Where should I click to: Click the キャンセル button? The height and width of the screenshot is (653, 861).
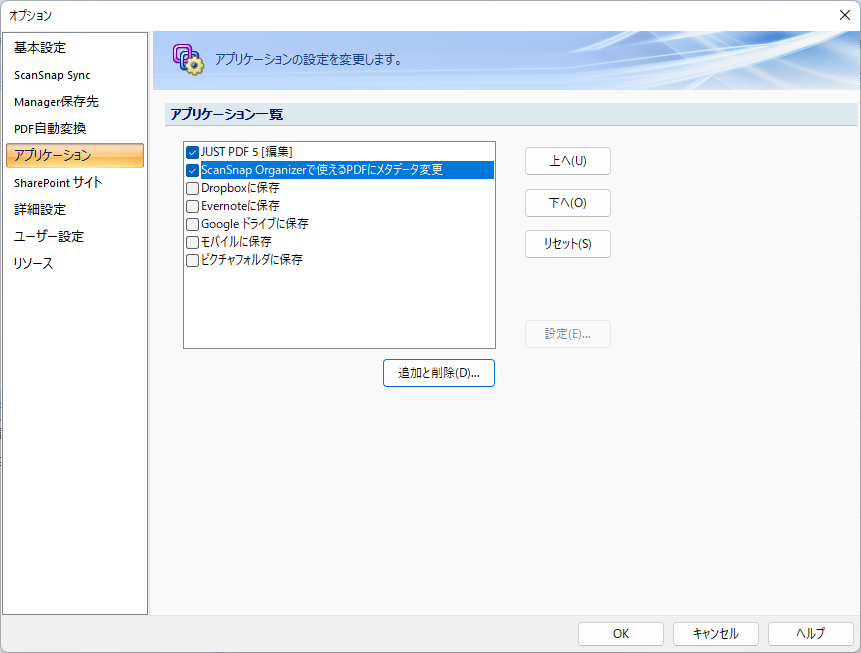[x=716, y=634]
